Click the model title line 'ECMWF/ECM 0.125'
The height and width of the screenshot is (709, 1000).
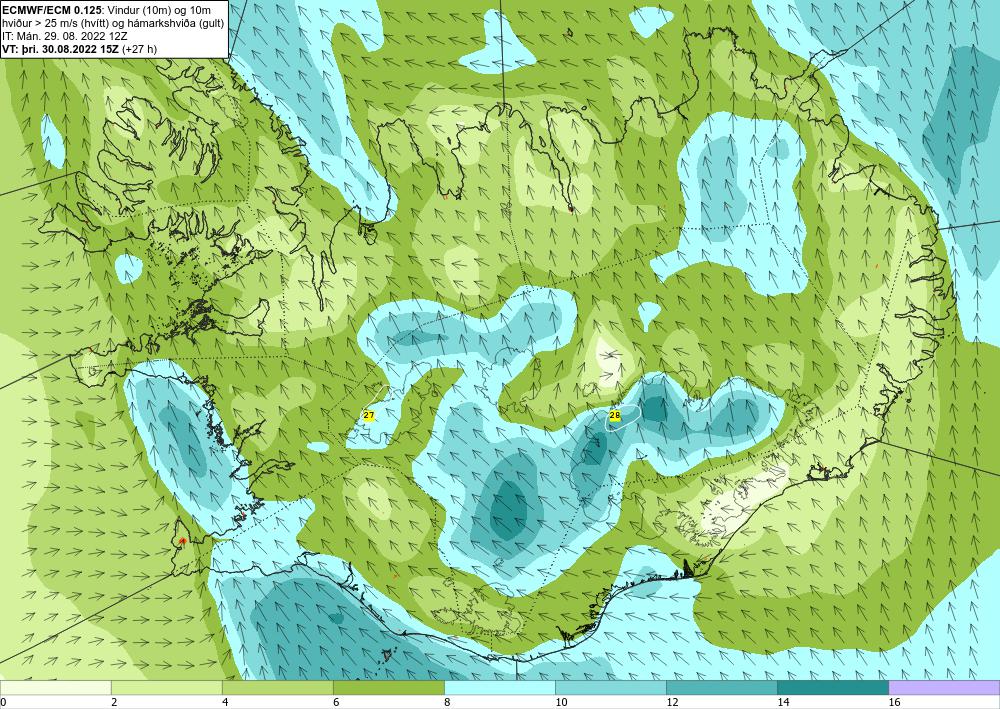(x=52, y=10)
